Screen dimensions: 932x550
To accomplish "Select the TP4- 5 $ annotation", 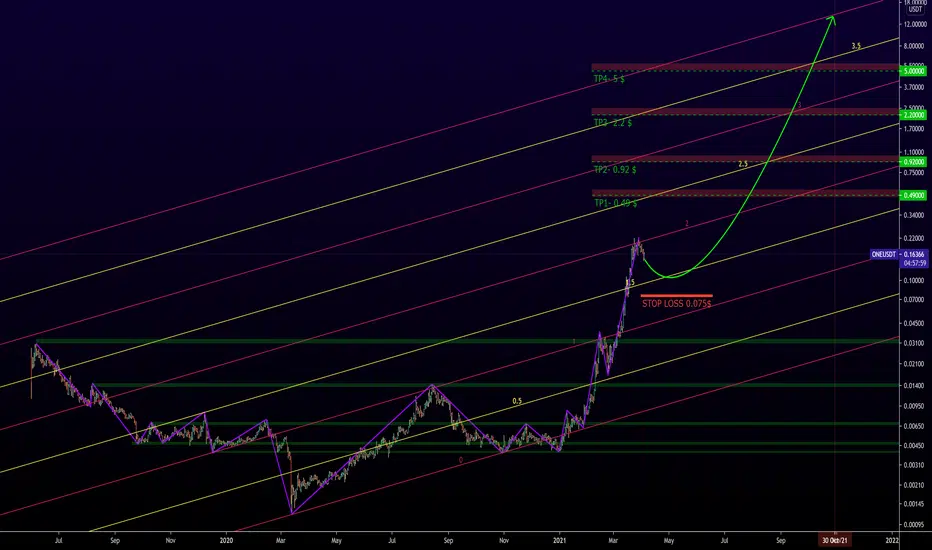I will 609,79.
